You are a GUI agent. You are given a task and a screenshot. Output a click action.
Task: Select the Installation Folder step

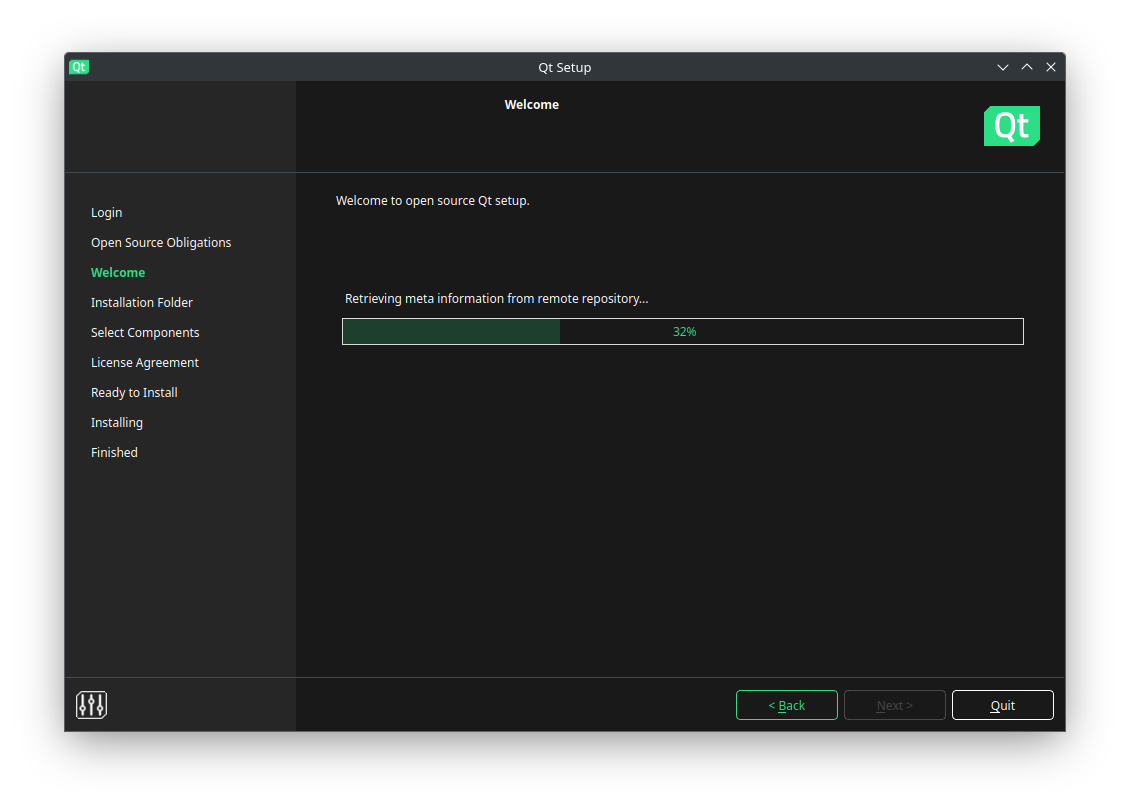[x=142, y=303]
